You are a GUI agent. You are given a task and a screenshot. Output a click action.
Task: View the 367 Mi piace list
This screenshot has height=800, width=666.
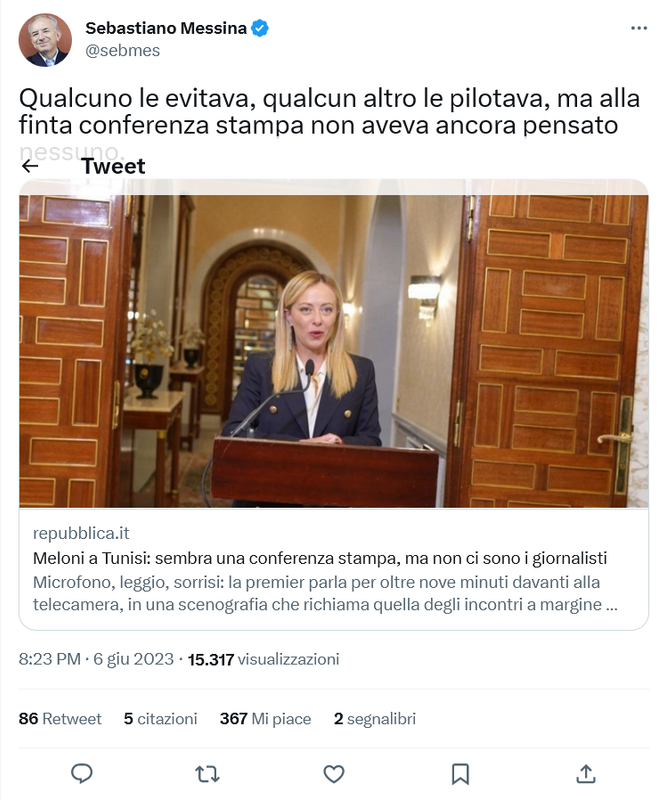point(265,719)
